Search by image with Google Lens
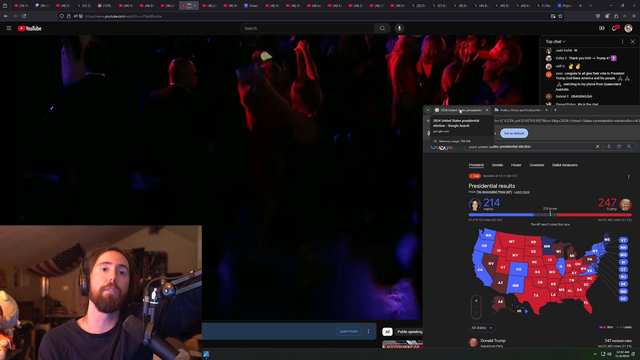640x360 pixels. pyautogui.click(x=619, y=147)
